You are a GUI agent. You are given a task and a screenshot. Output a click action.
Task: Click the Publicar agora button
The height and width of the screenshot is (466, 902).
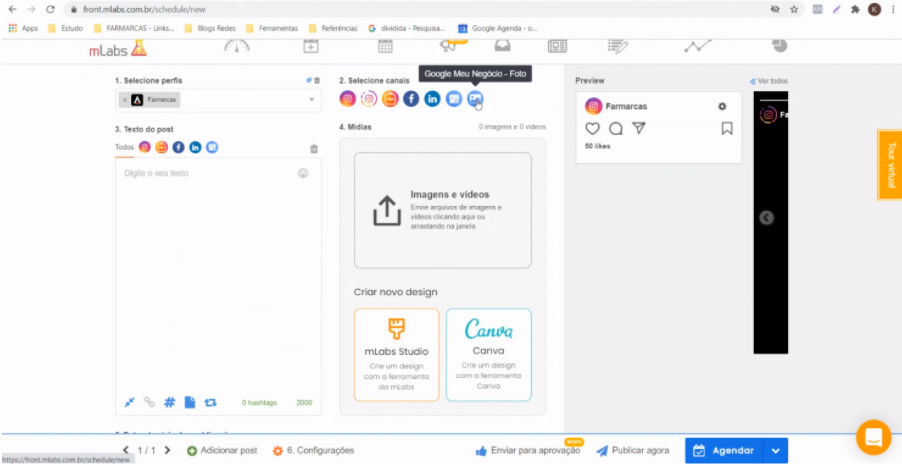[632, 451]
